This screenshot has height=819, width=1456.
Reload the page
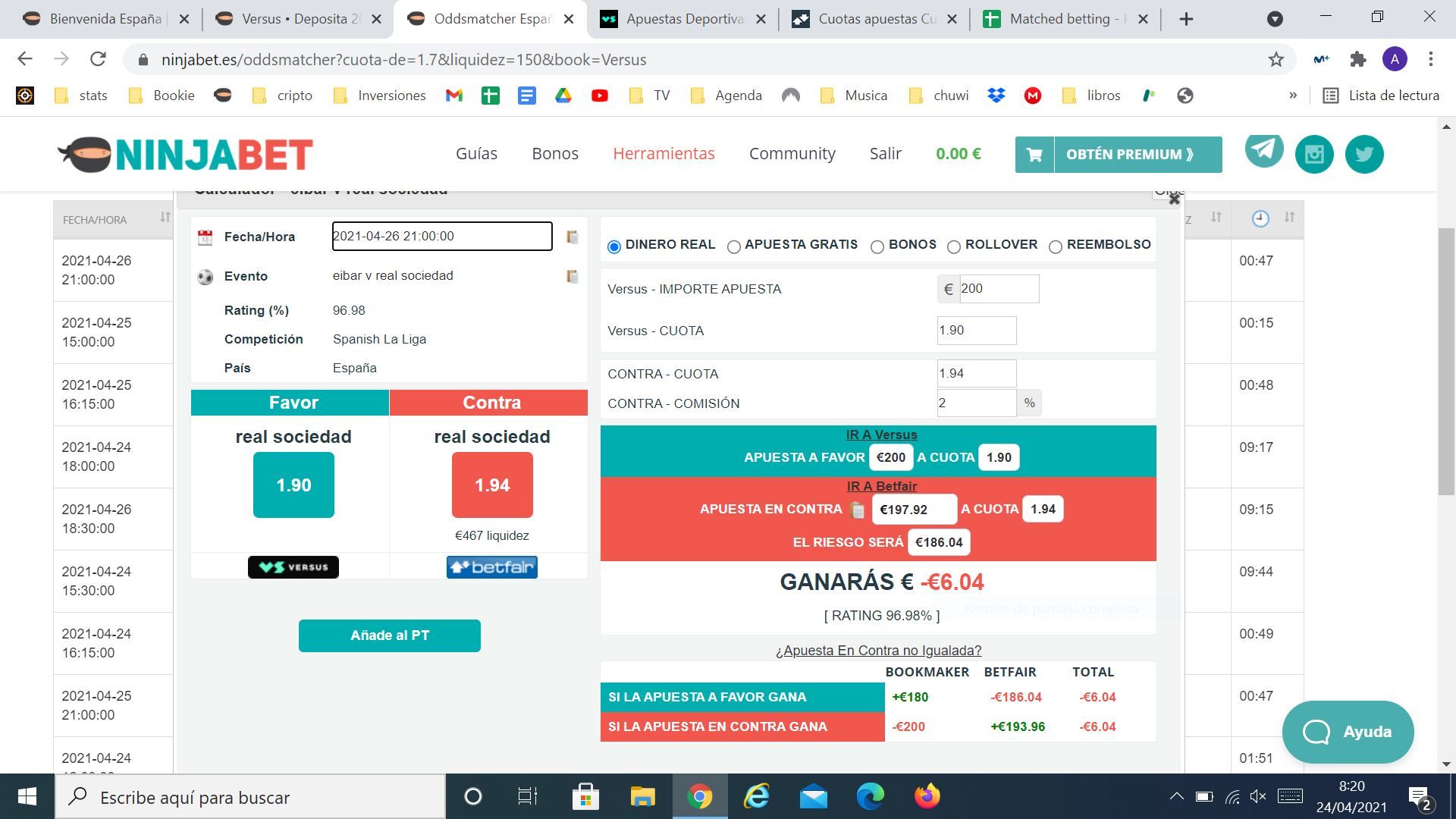pos(98,59)
